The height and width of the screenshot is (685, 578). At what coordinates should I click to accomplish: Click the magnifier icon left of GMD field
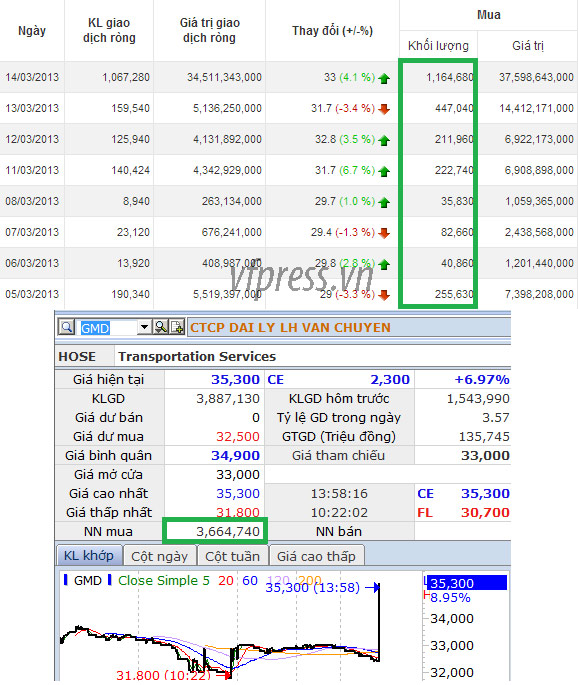66,327
